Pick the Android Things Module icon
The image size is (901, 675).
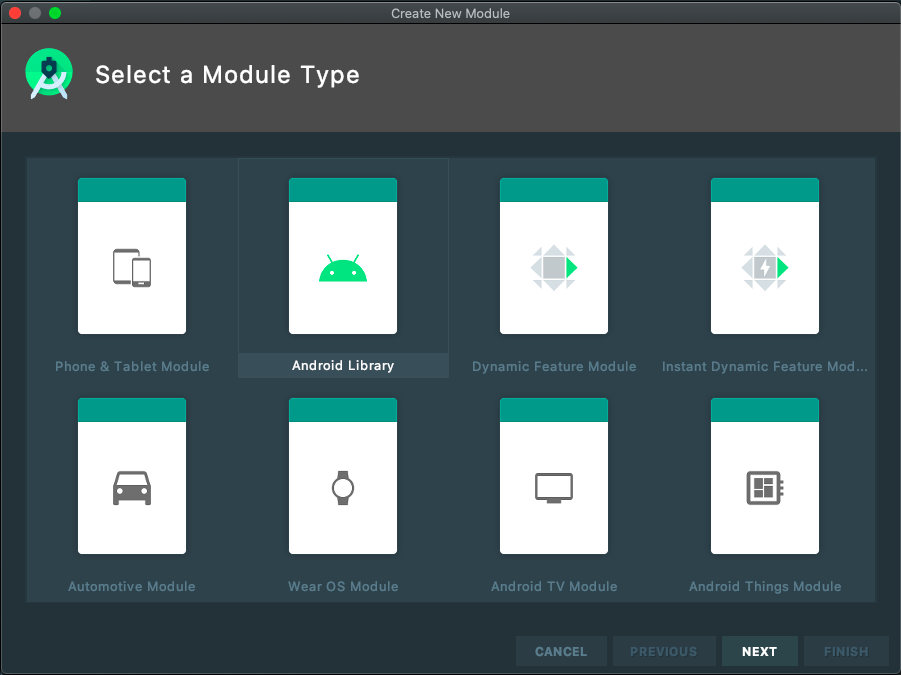765,487
